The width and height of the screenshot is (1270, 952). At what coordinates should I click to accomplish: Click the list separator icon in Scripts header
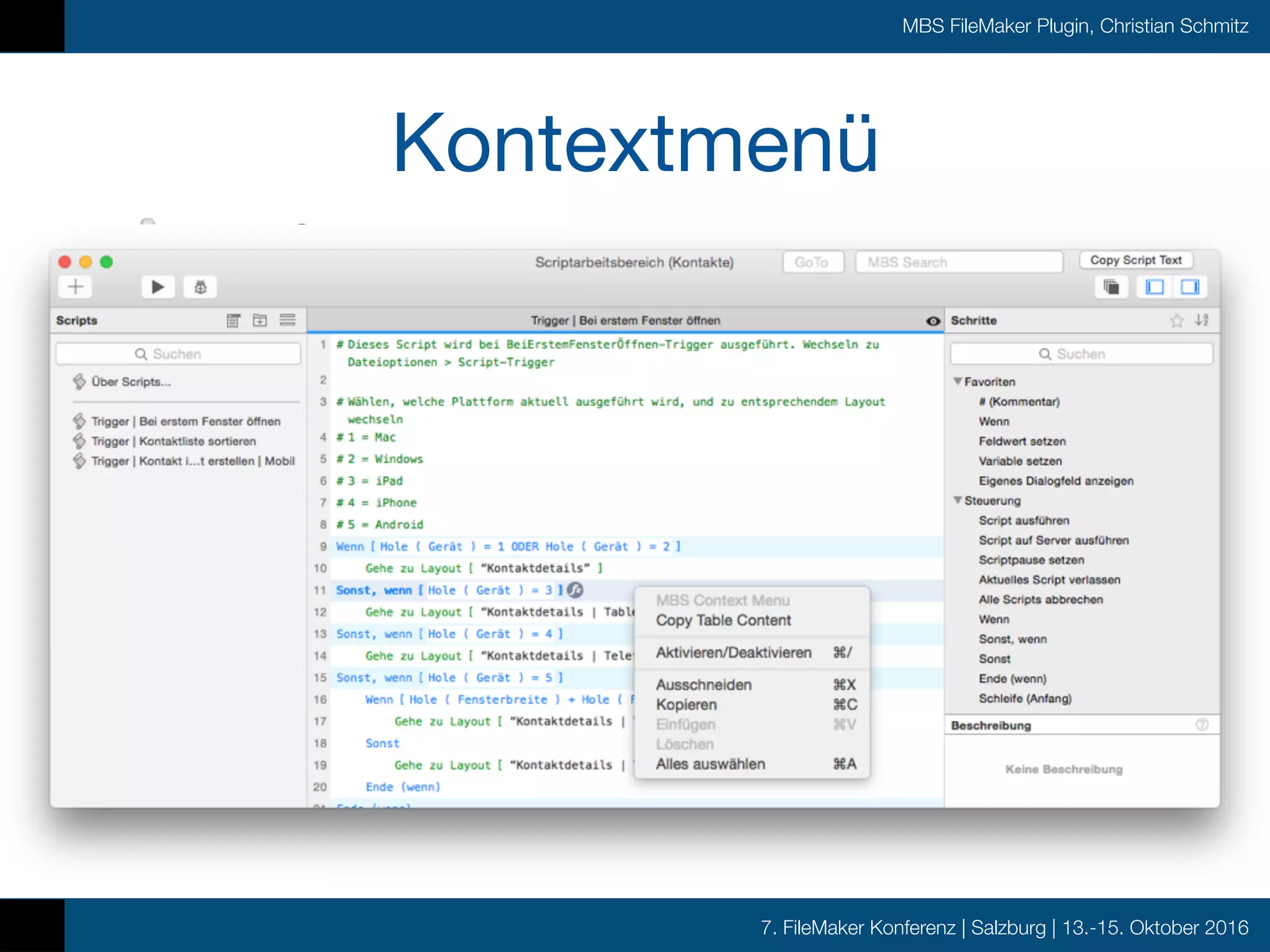click(x=287, y=320)
